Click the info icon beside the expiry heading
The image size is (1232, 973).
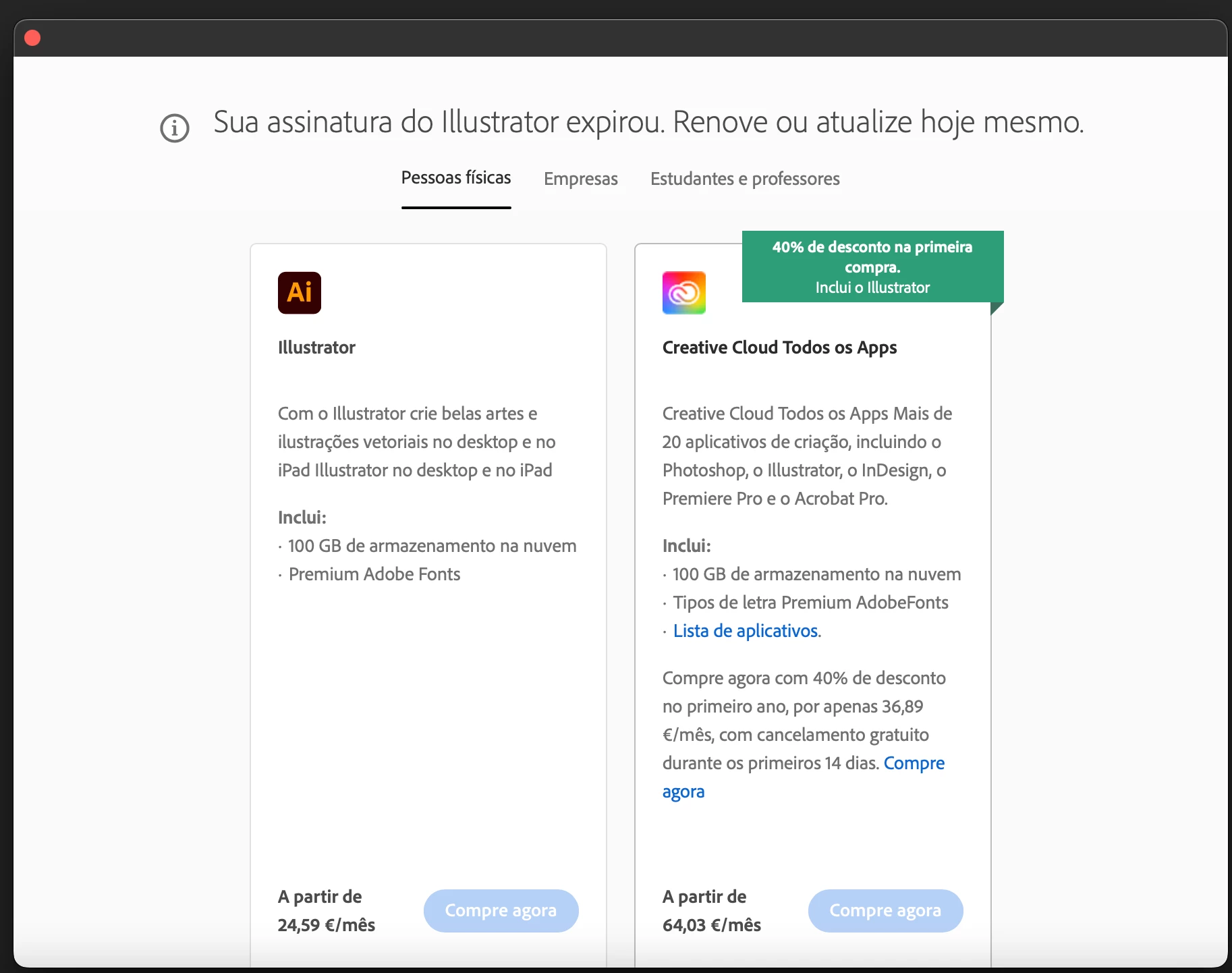pyautogui.click(x=175, y=128)
